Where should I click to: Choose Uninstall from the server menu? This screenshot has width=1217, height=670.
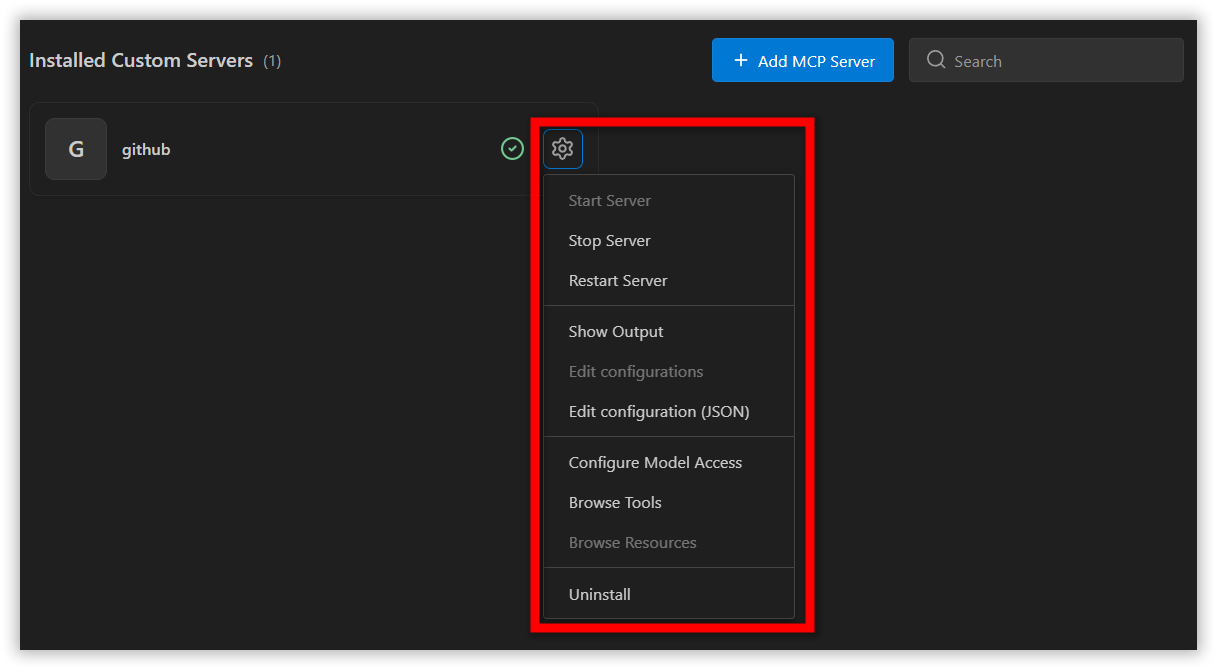pos(599,594)
